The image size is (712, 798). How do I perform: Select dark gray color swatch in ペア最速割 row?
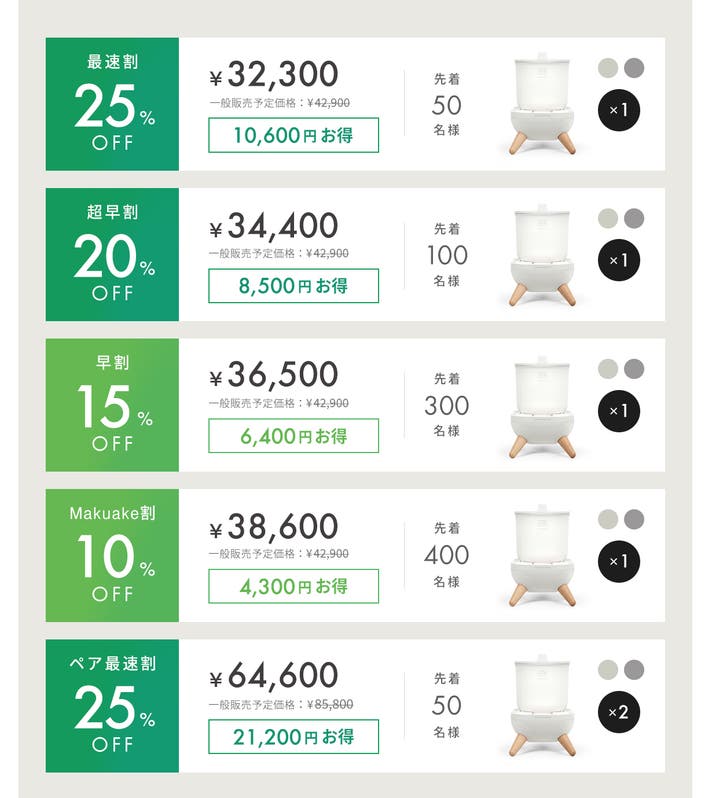pos(634,669)
